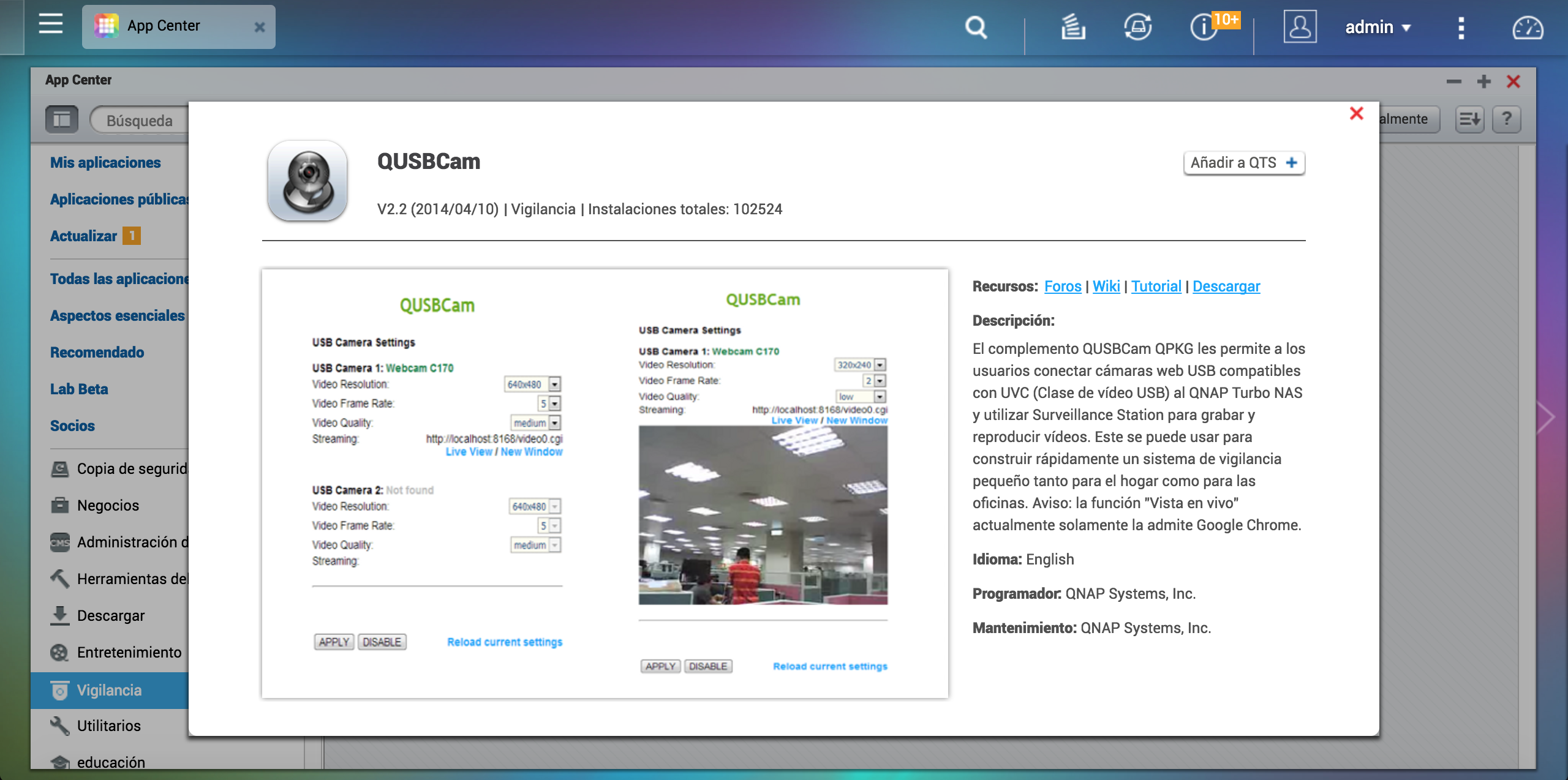This screenshot has height=780, width=1568.
Task: Select Vigilancia category
Action: (x=110, y=690)
